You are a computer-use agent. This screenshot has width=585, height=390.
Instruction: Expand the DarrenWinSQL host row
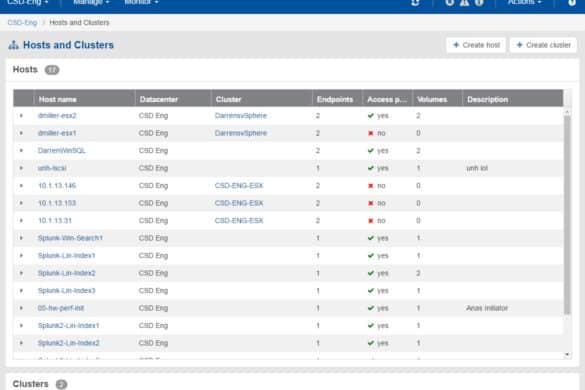point(21,151)
